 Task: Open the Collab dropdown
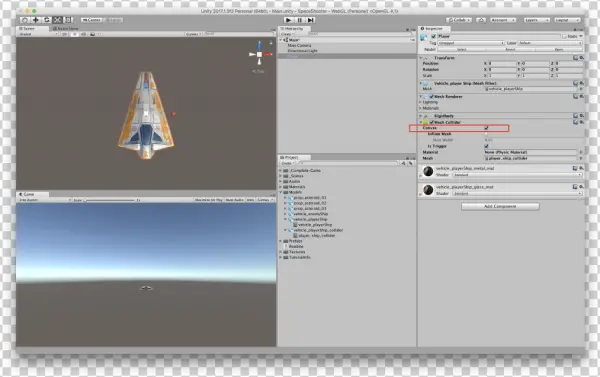point(459,20)
